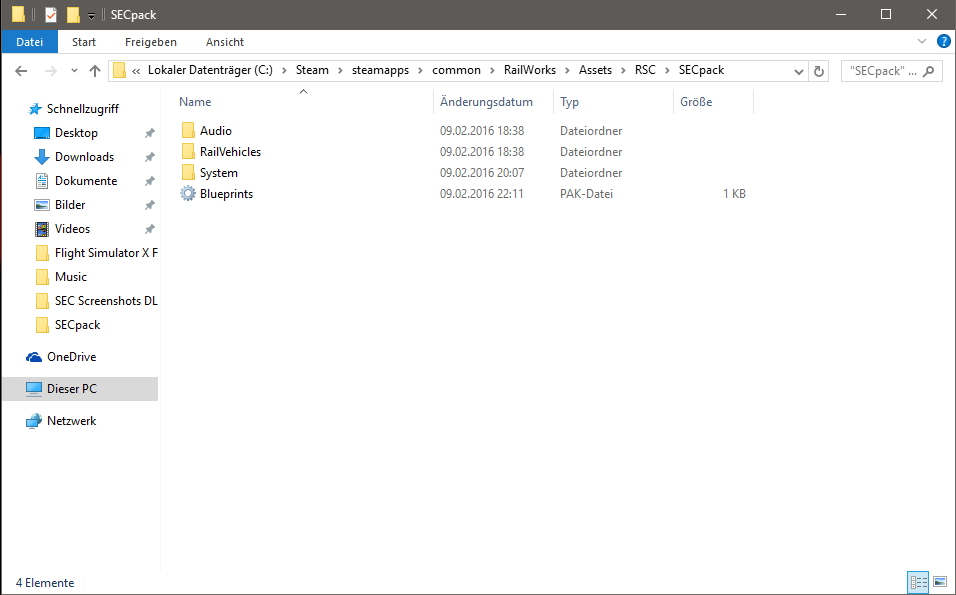Expand the chevron after RailWorks in the path

(x=568, y=71)
